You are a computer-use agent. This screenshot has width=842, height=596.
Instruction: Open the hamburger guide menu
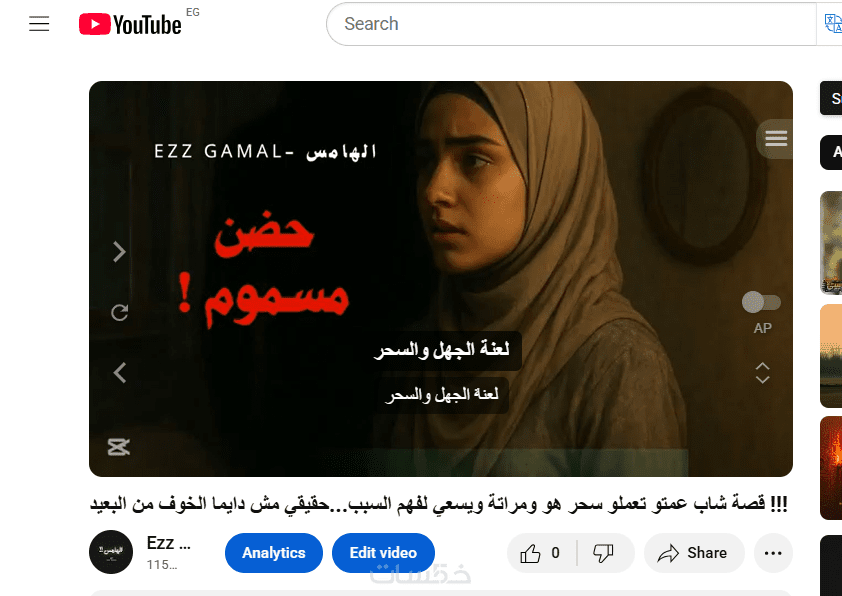pyautogui.click(x=39, y=24)
